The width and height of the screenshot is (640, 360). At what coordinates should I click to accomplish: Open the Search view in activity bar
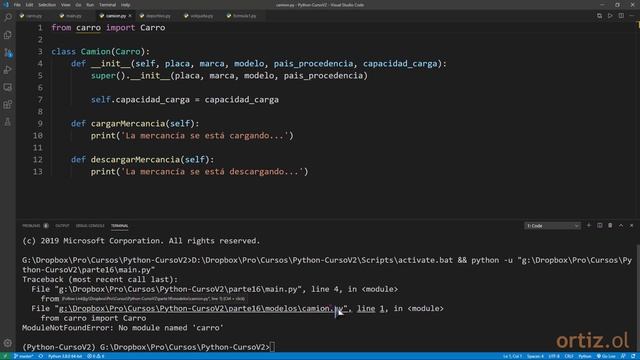pos(8,18)
